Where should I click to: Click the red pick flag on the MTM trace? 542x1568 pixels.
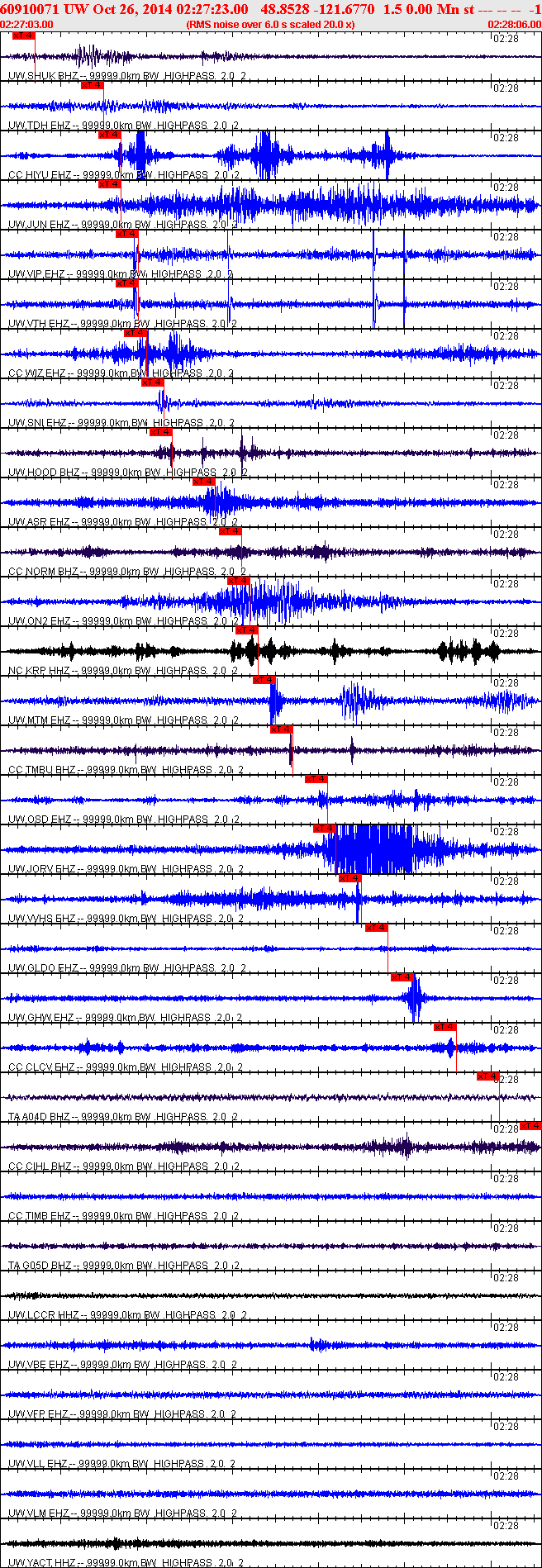click(x=264, y=680)
